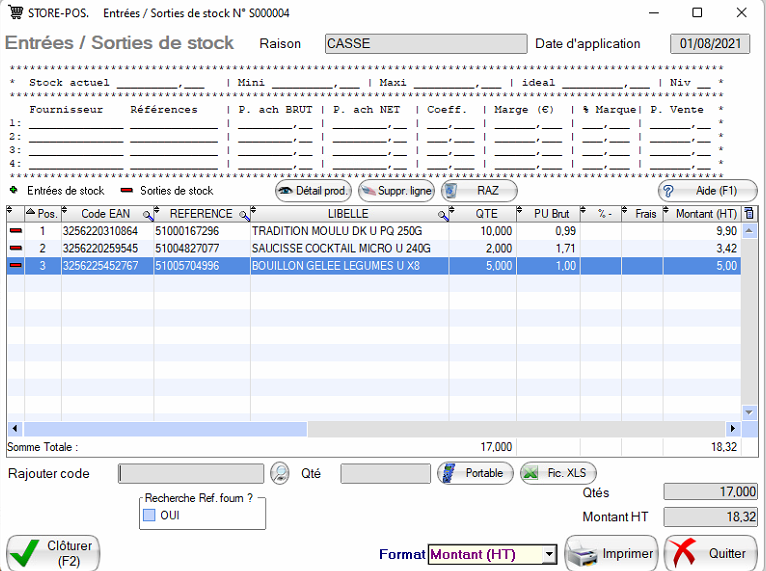Click red minus icon on row 2
766x571 pixels.
pyautogui.click(x=15, y=248)
